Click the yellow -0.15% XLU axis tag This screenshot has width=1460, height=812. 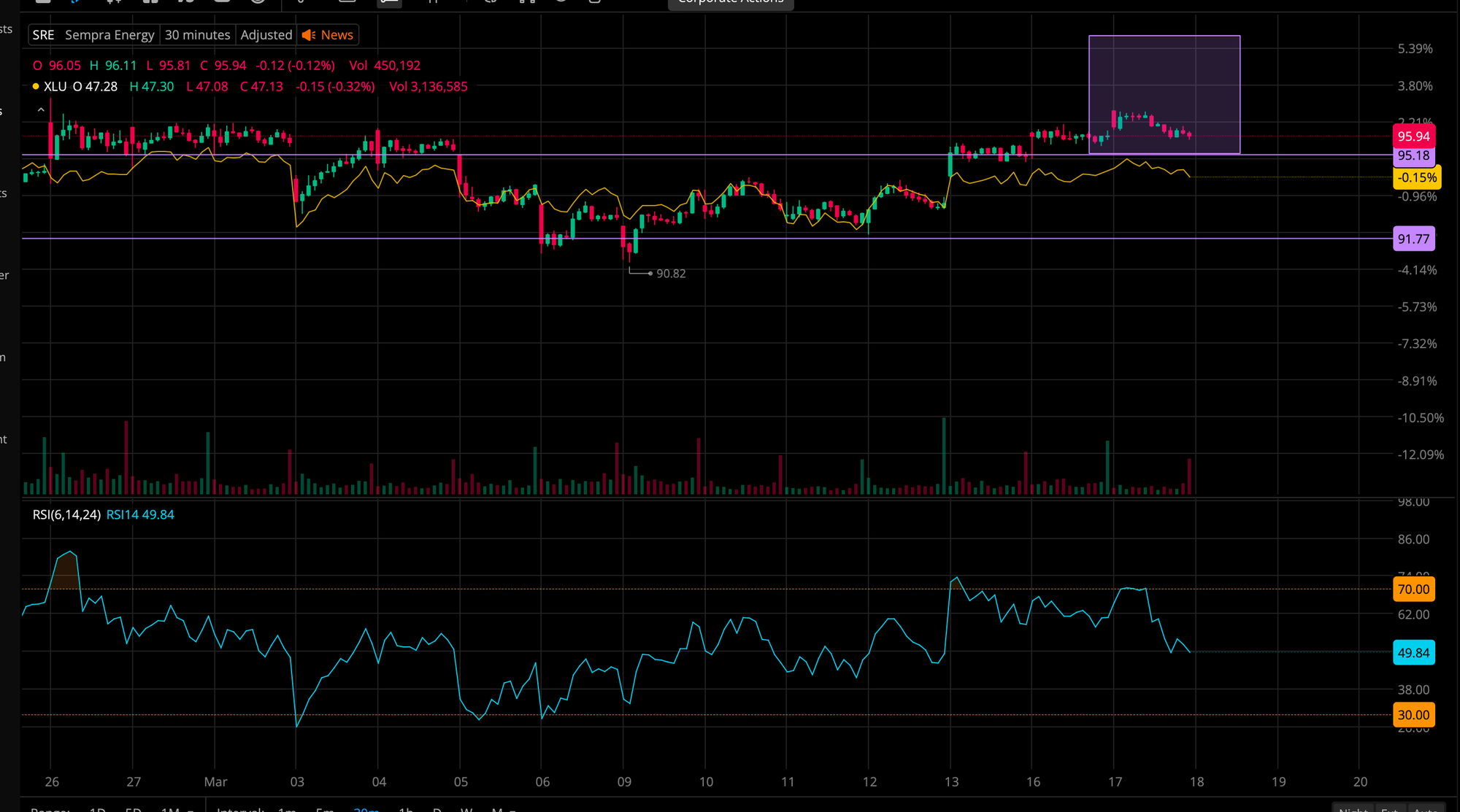coord(1416,177)
